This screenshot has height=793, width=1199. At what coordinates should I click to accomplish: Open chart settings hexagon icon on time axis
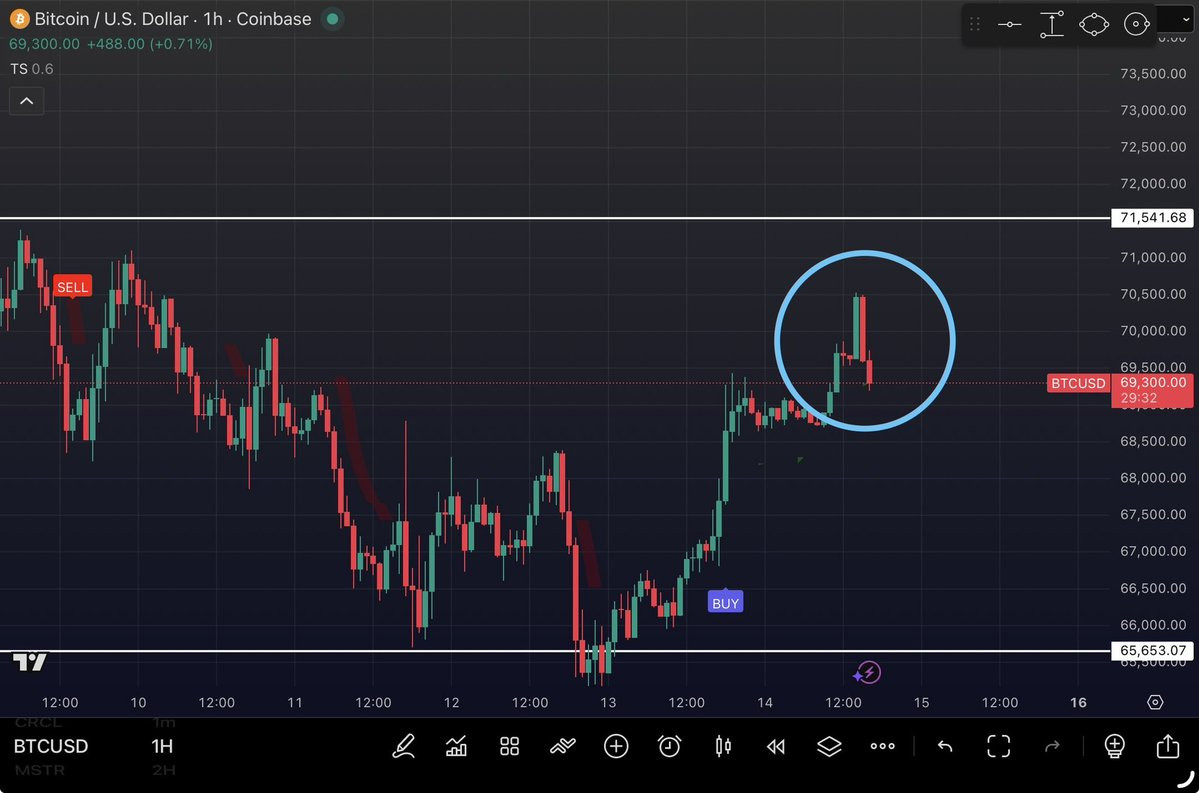pyautogui.click(x=1155, y=702)
